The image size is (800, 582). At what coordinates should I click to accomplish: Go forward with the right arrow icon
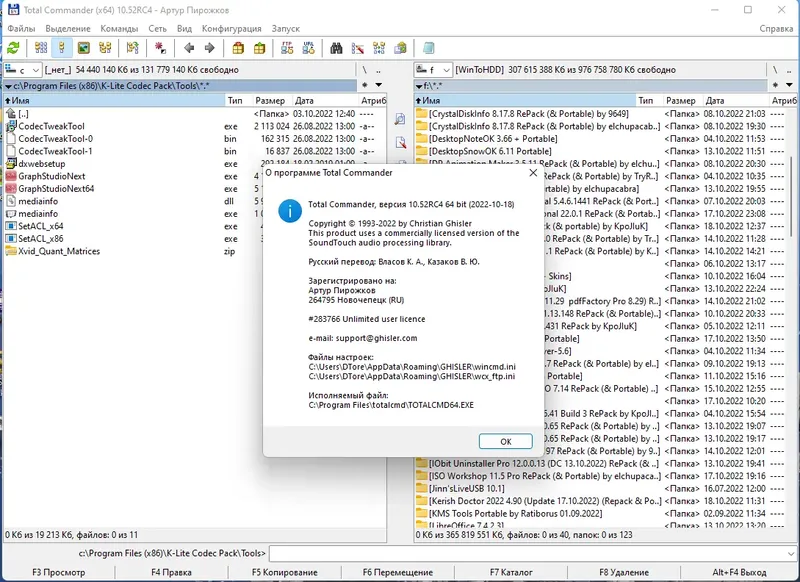click(x=210, y=48)
